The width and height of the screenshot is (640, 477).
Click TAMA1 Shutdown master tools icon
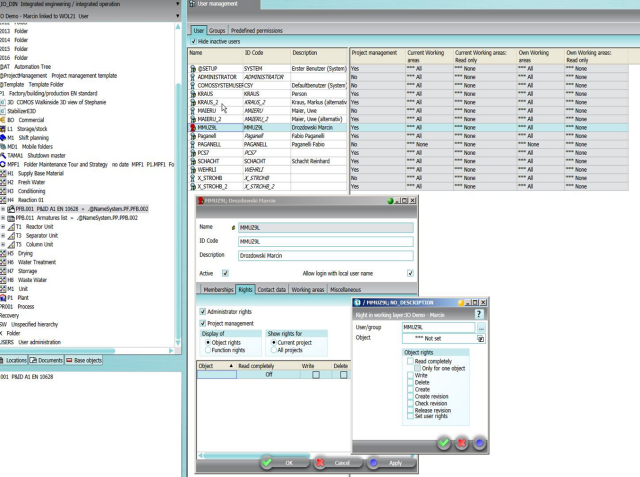pos(2,155)
